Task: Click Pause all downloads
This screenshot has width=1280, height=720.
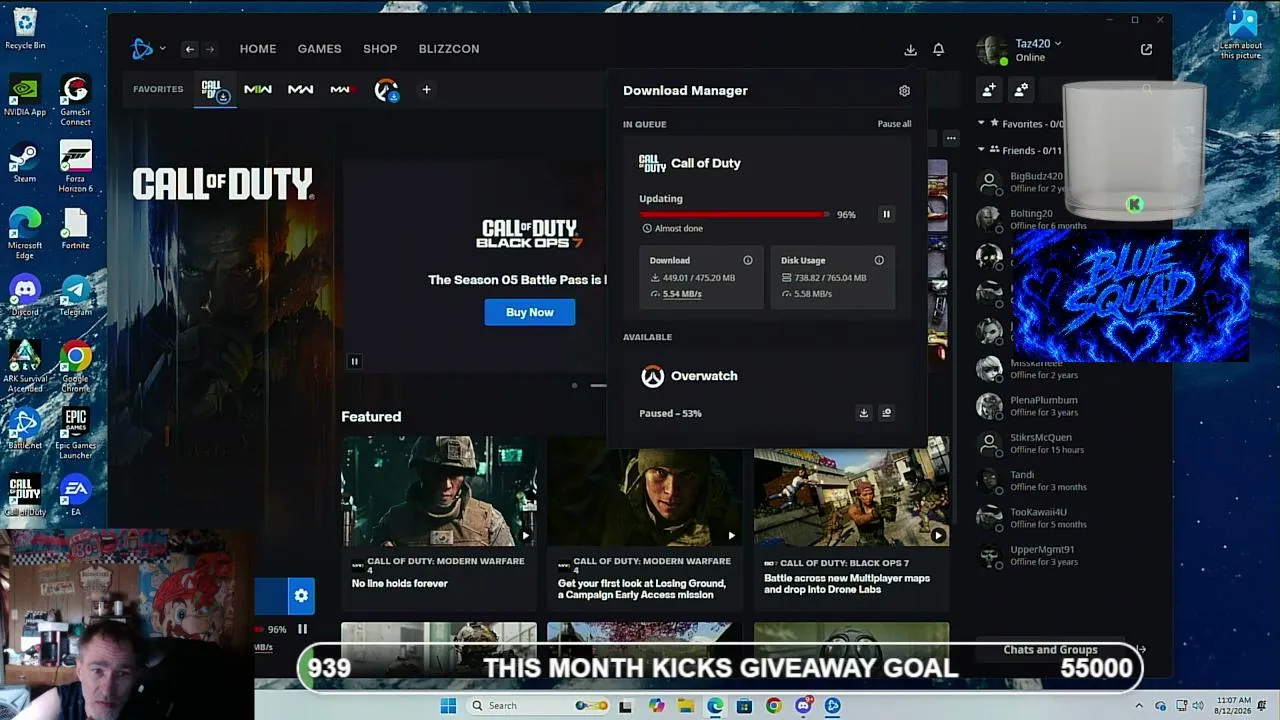Action: point(894,124)
